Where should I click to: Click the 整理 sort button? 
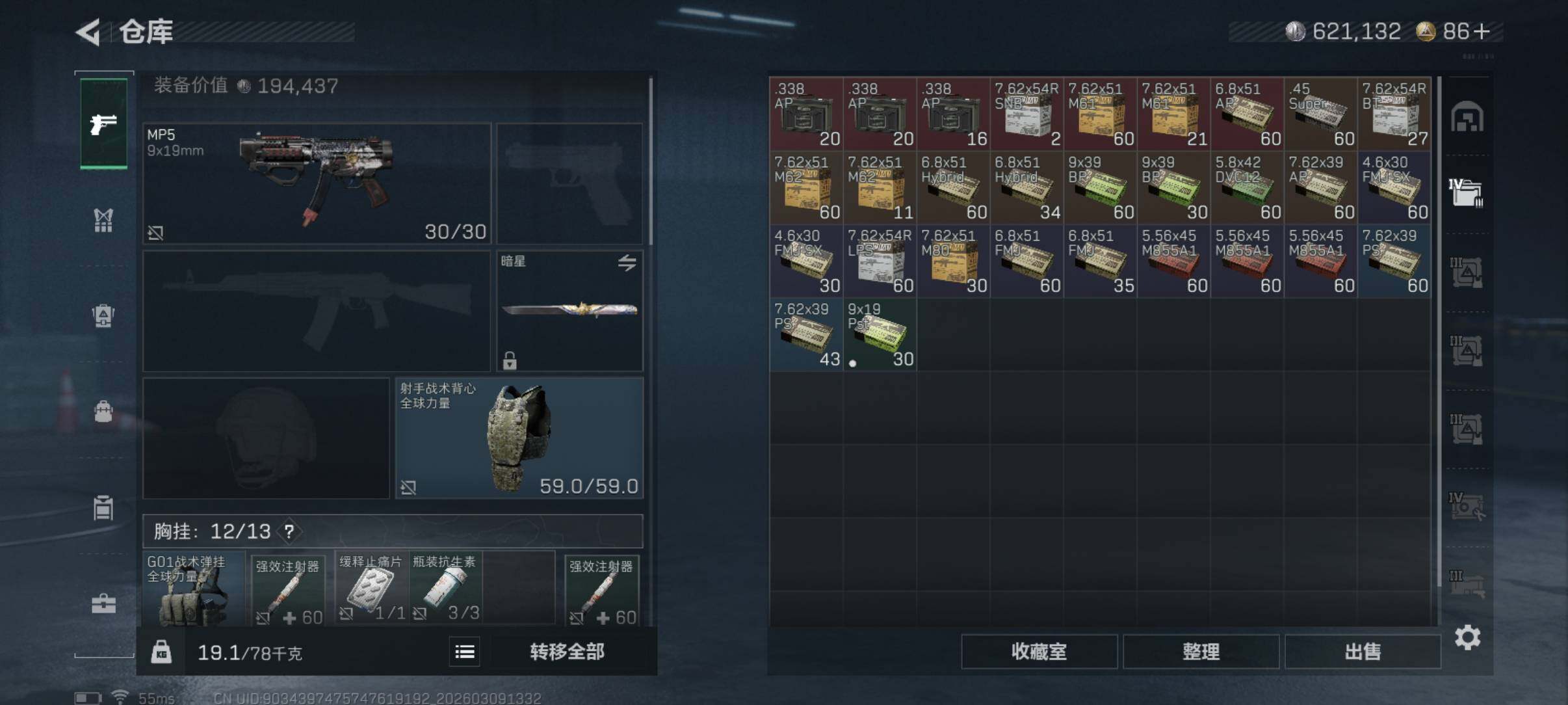pyautogui.click(x=1201, y=652)
